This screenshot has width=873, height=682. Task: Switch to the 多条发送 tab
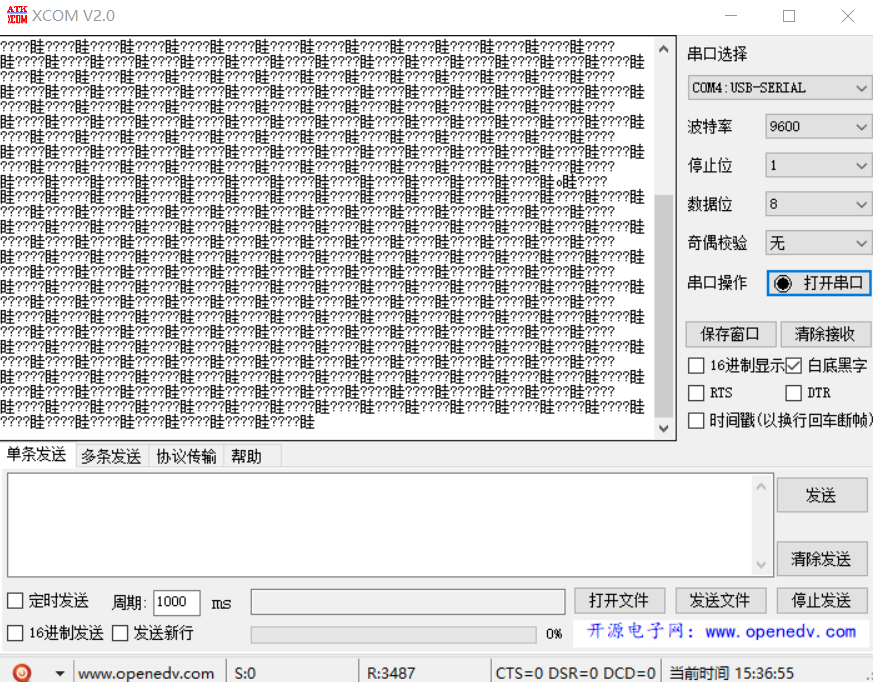[113, 456]
